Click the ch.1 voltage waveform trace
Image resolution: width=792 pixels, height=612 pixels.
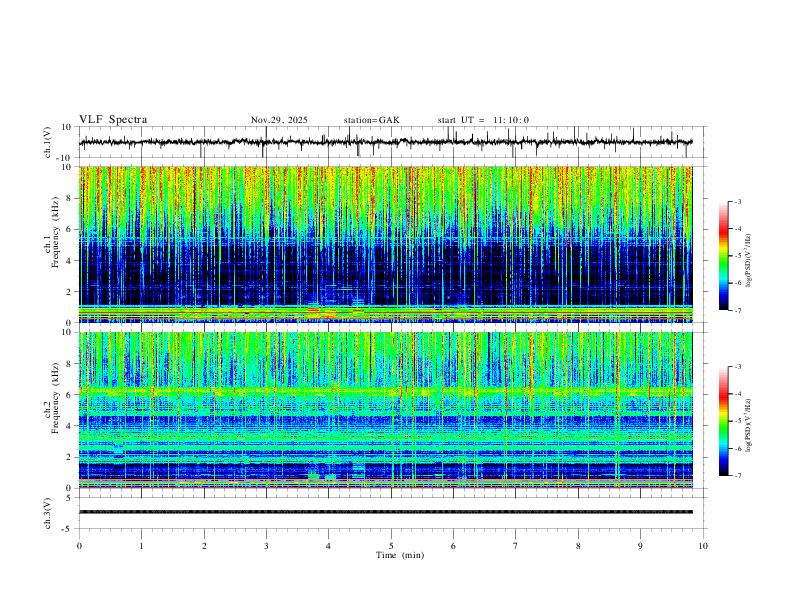pyautogui.click(x=386, y=142)
